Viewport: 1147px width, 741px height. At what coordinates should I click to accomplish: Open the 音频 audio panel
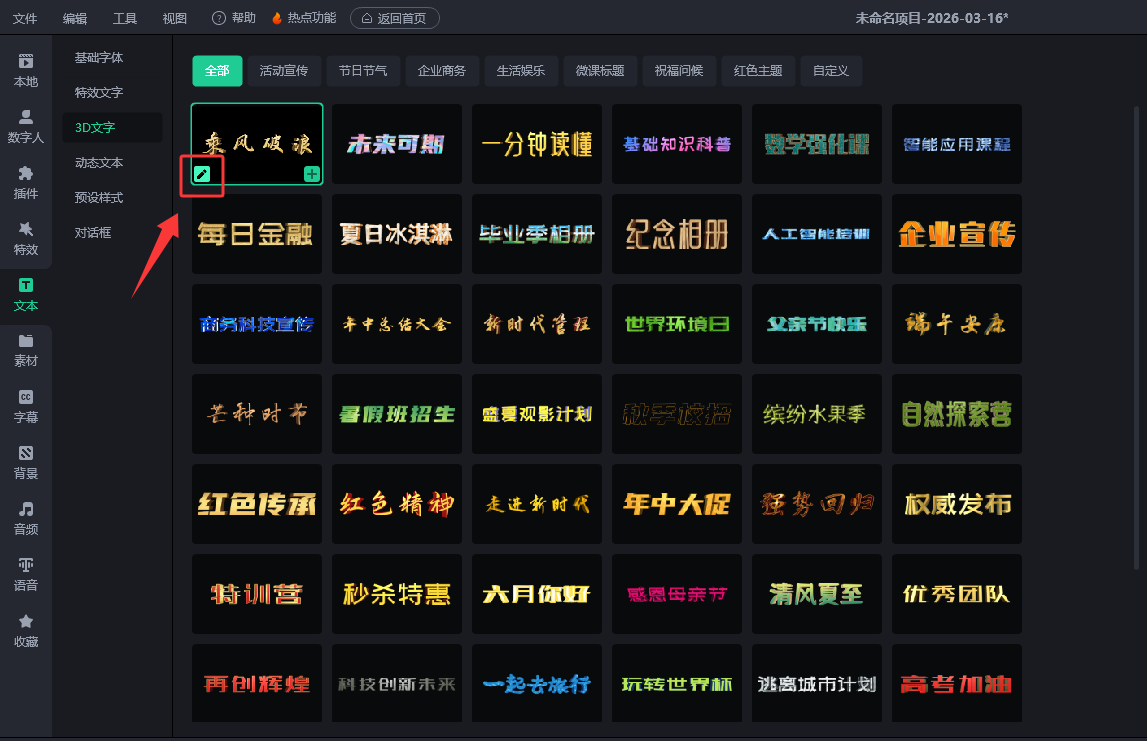click(26, 518)
